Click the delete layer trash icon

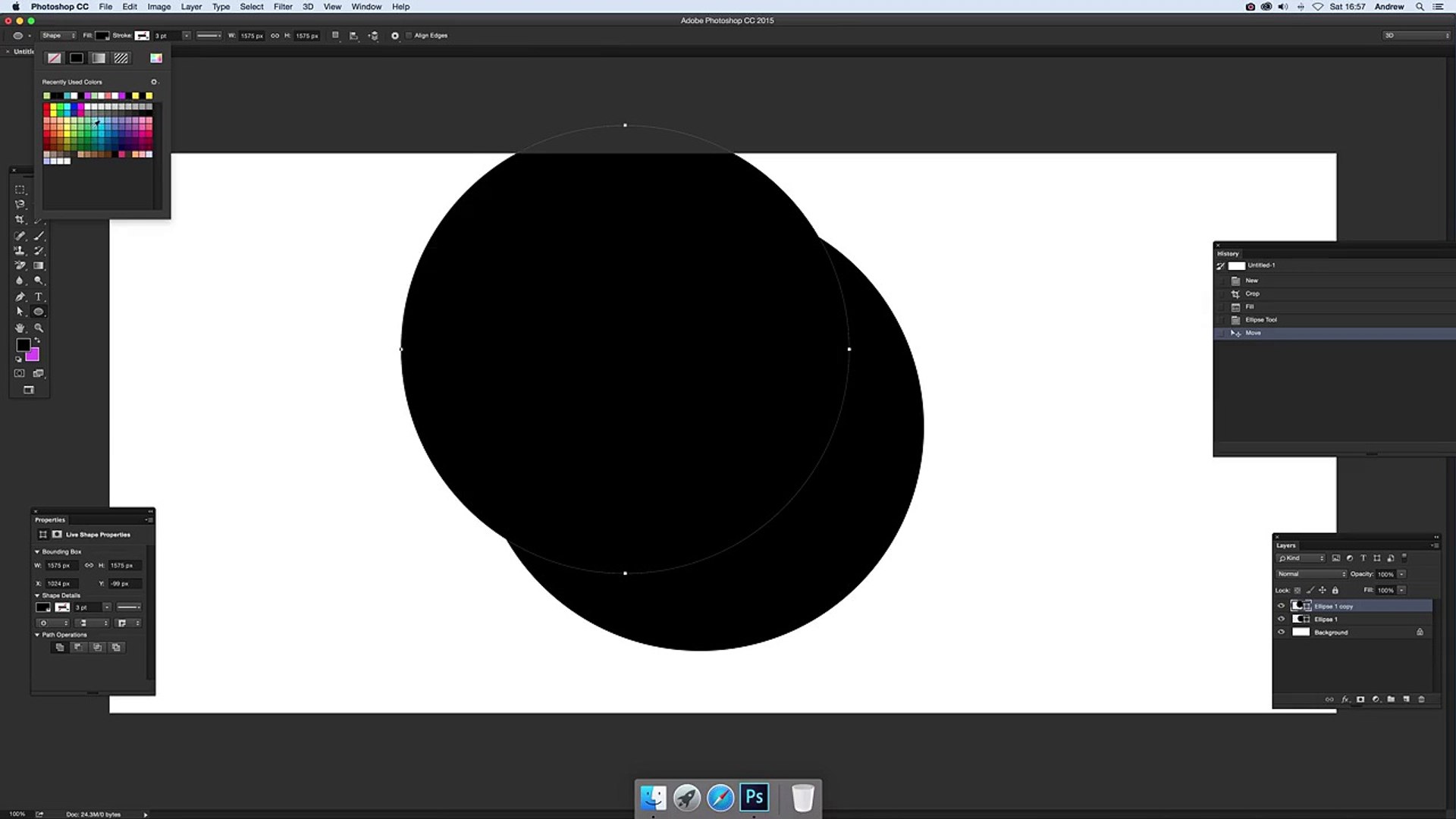click(1421, 699)
